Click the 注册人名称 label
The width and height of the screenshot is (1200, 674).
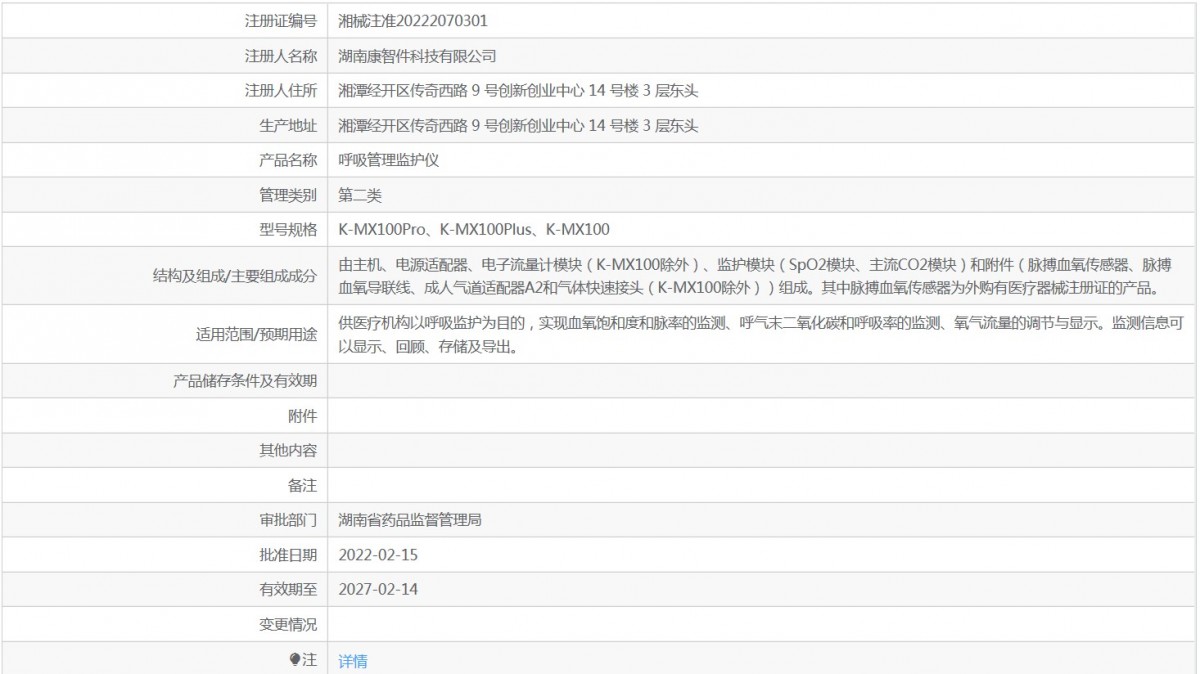281,56
